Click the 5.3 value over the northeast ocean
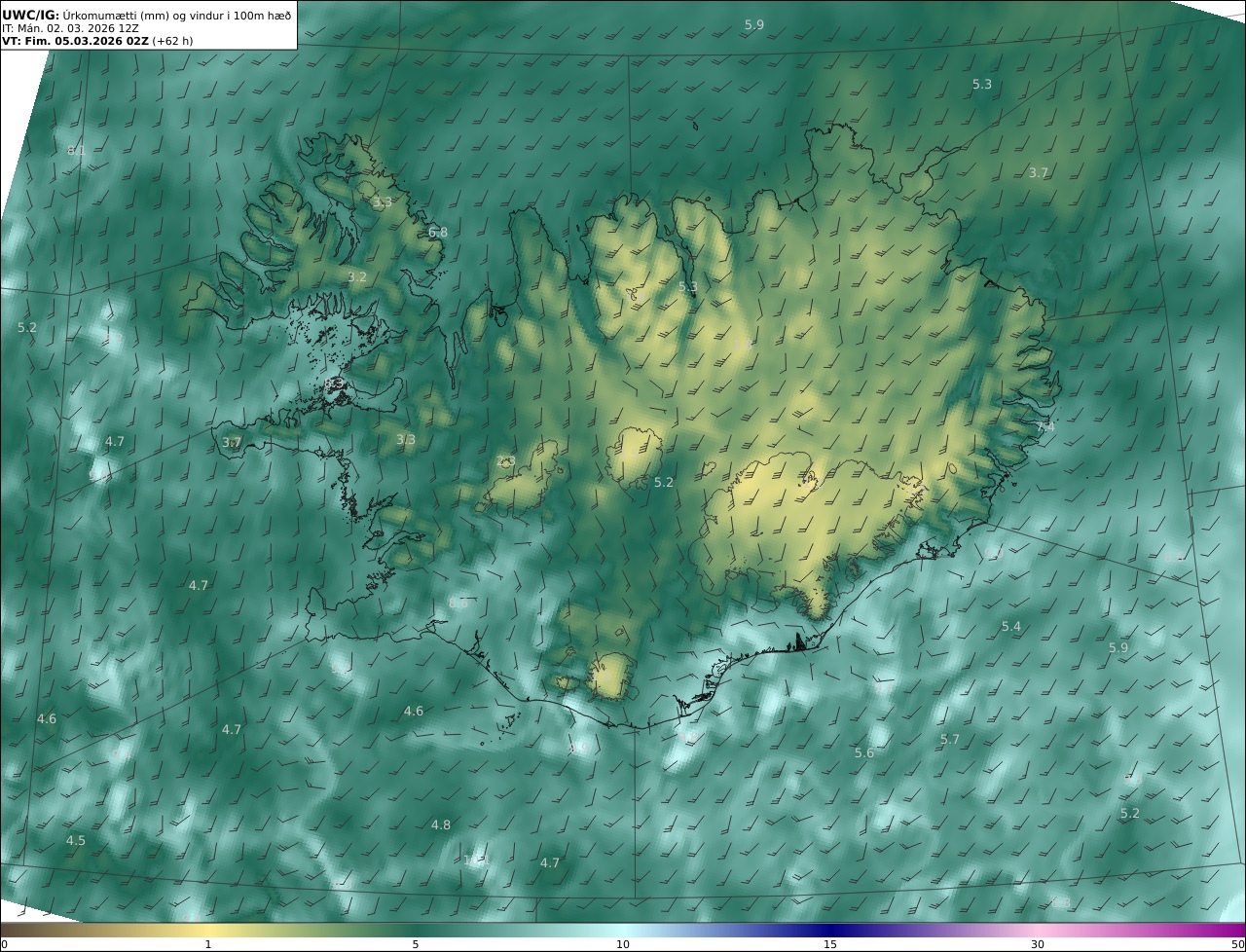1246x952 pixels. point(982,84)
